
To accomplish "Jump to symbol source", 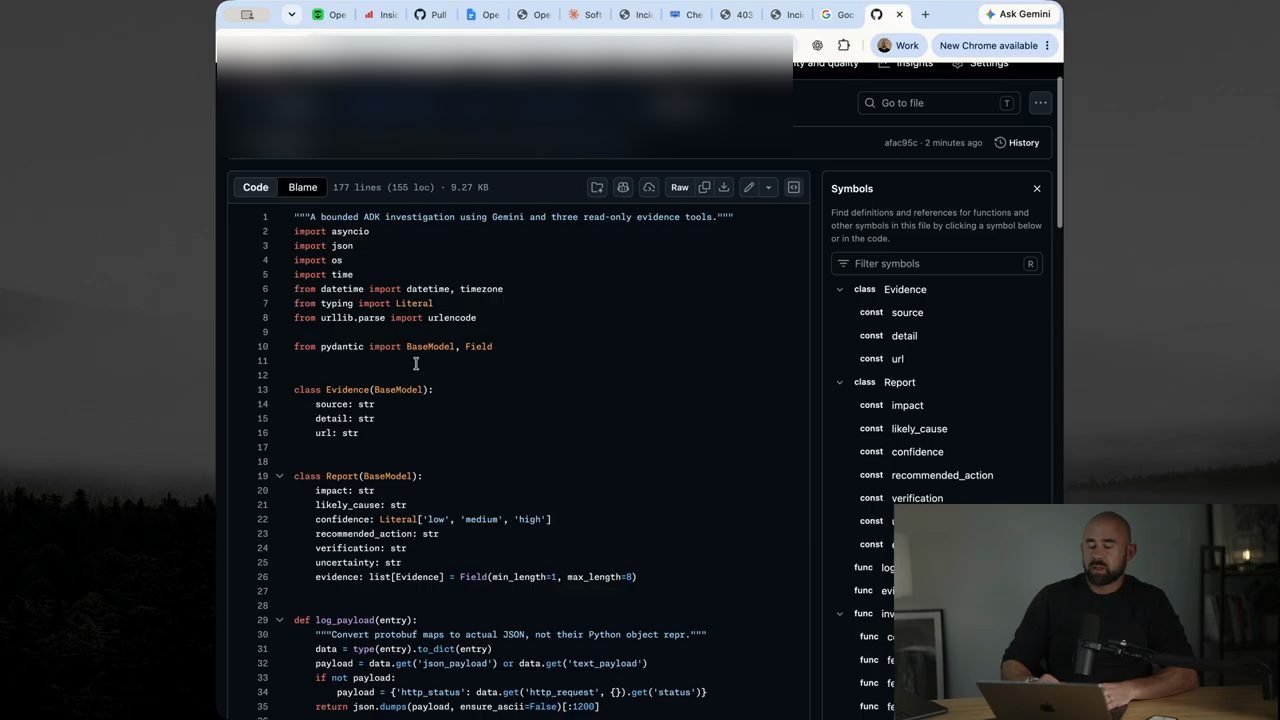I will tap(907, 313).
